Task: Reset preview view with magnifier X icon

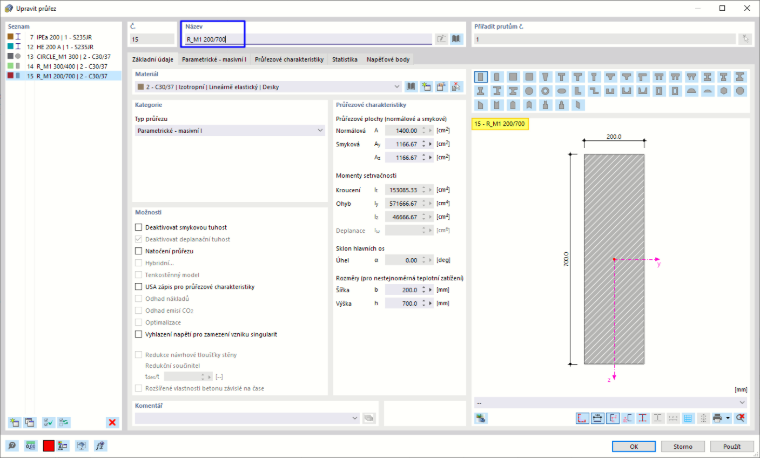Action: tap(740, 418)
